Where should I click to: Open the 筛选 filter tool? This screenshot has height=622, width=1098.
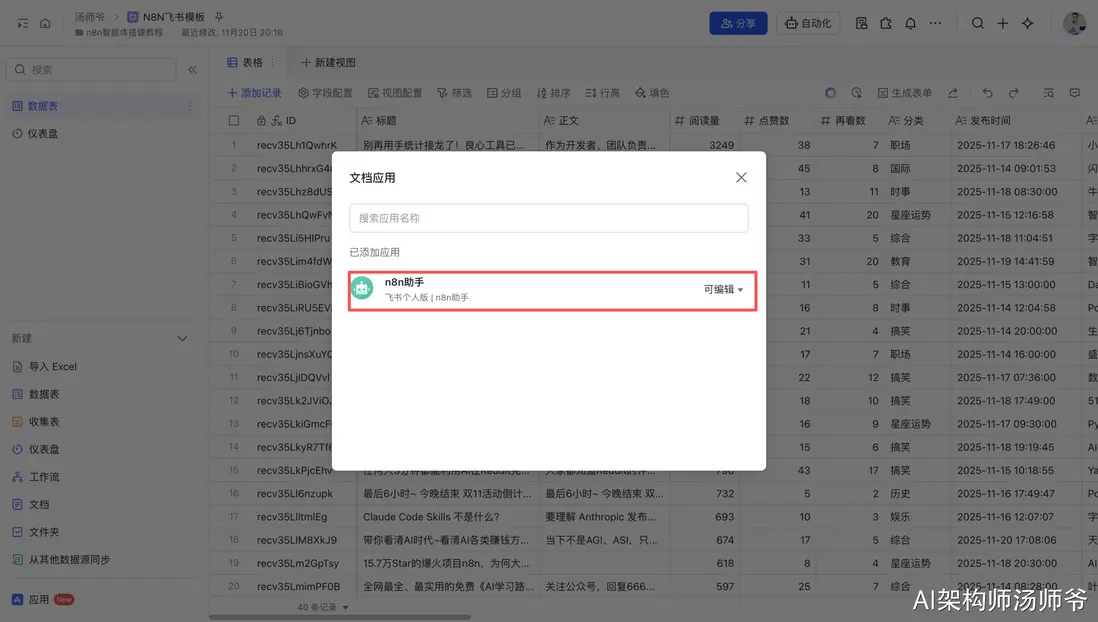(454, 92)
